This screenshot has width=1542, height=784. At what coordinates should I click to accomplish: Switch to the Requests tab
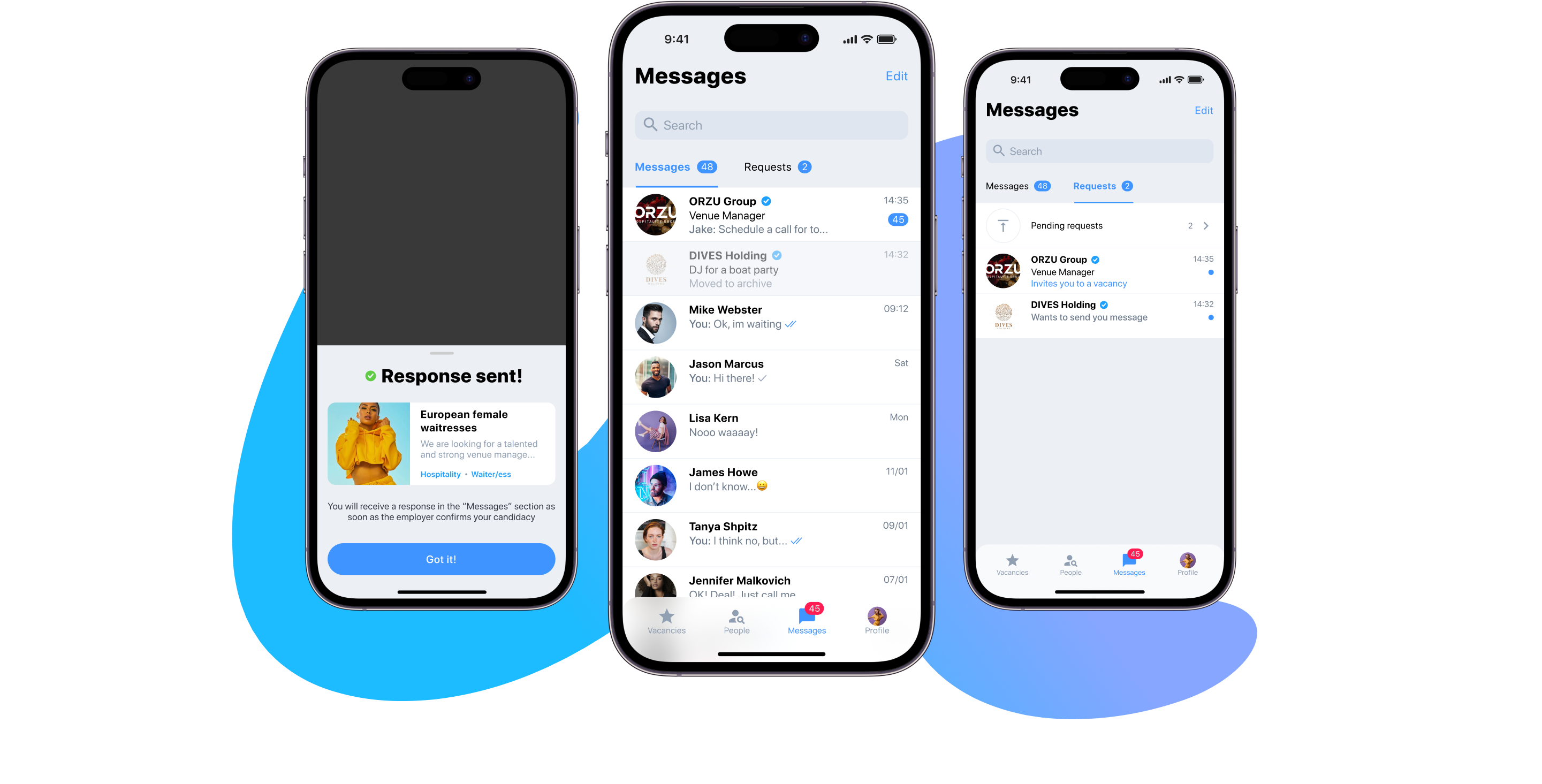(776, 167)
